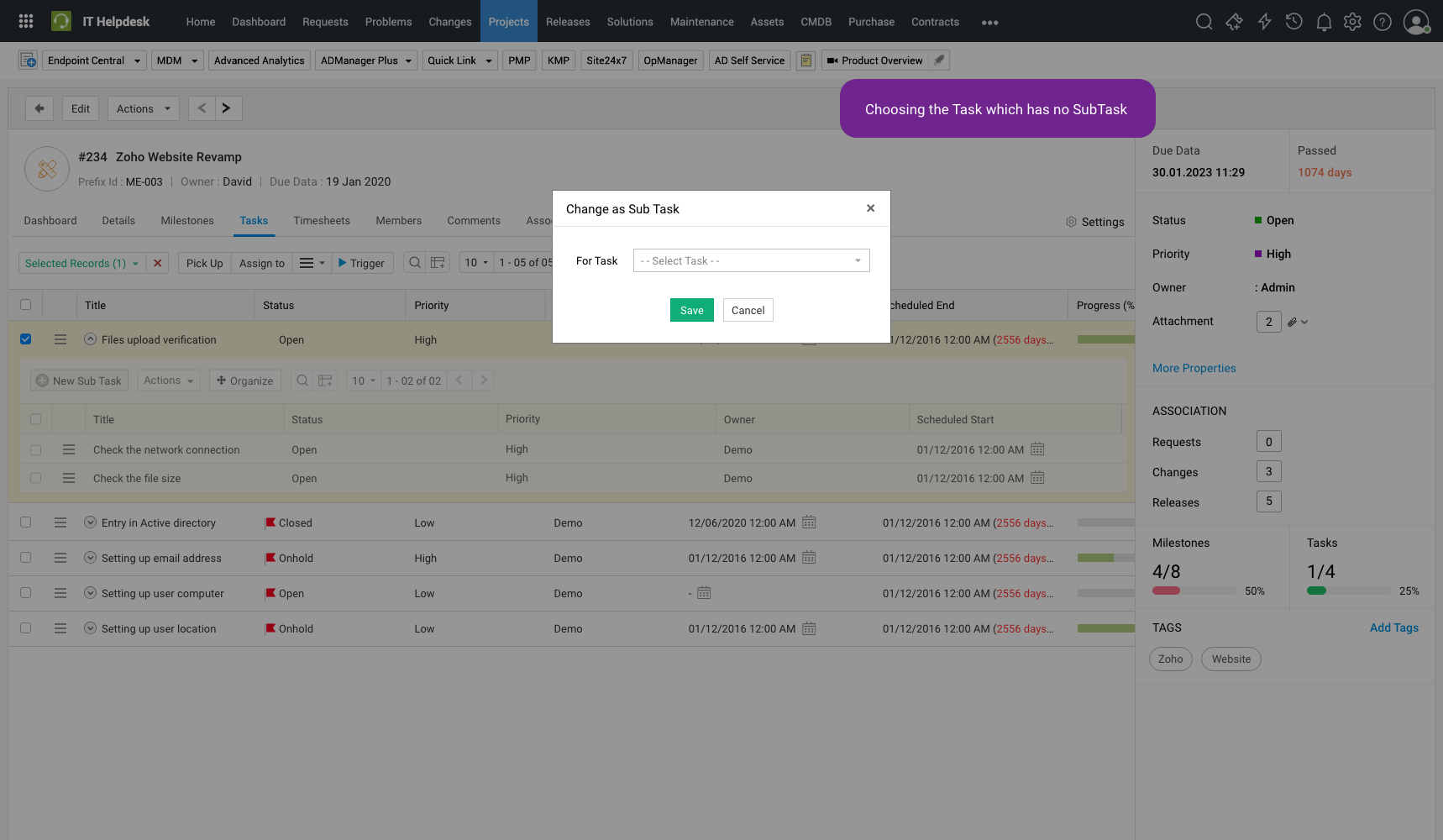
Task: Click drag handle of Setting up email address
Action: coord(60,558)
